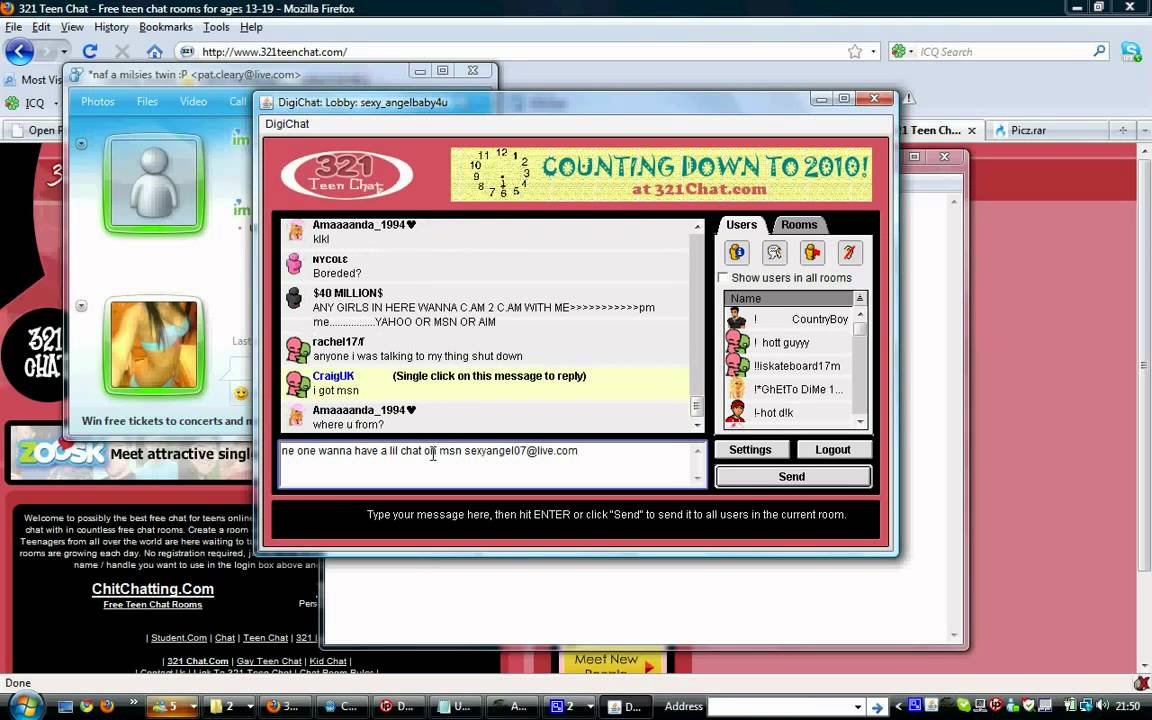This screenshot has height=720, width=1152.
Task: Expand the quick launch overflow chevron
Action: (x=134, y=702)
